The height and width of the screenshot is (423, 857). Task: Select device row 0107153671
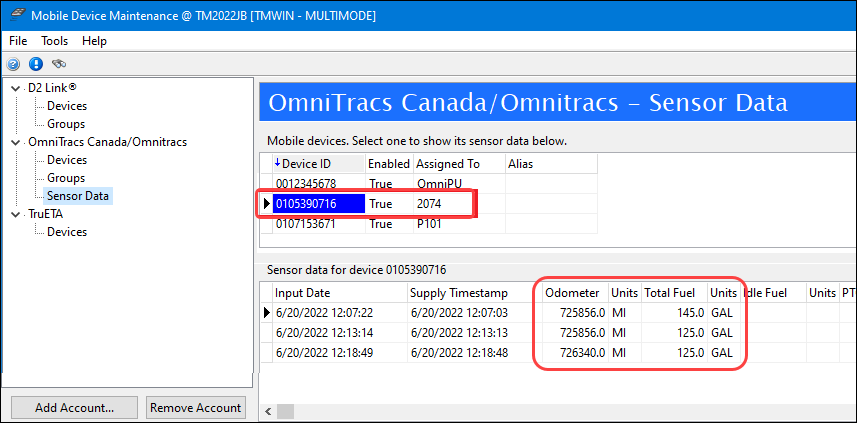point(308,224)
